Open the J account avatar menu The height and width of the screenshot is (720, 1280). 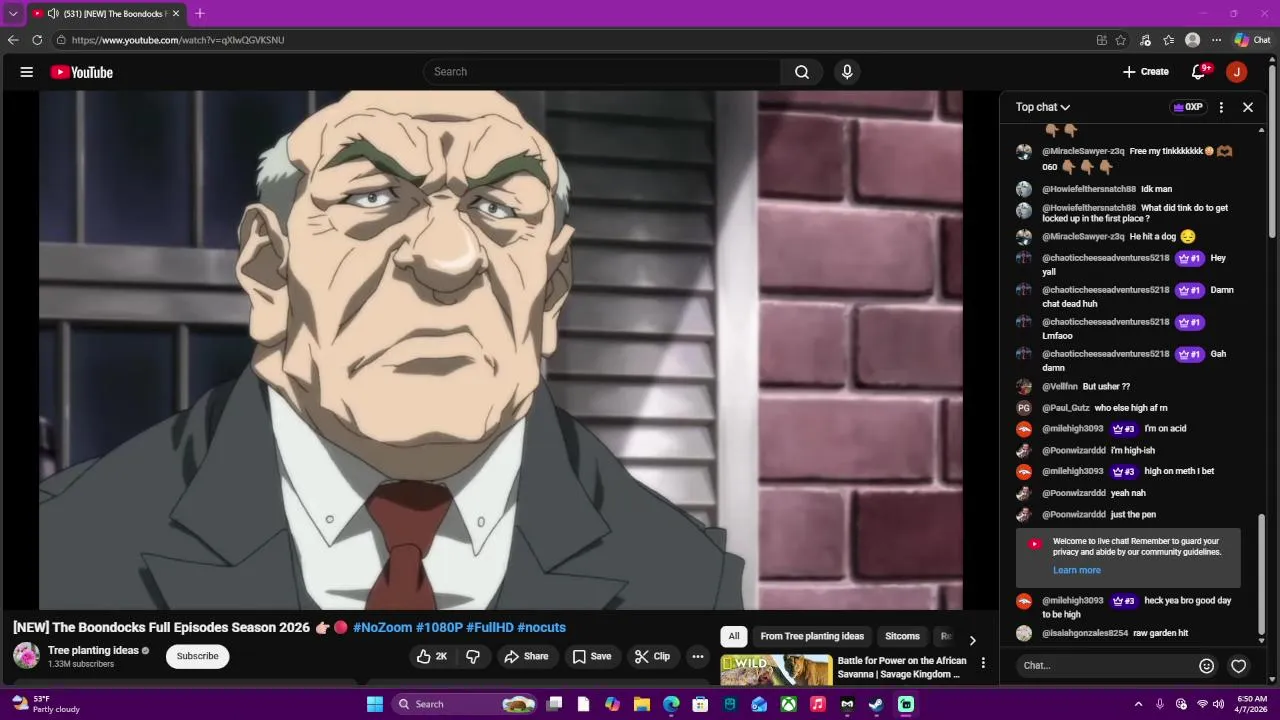tap(1237, 72)
